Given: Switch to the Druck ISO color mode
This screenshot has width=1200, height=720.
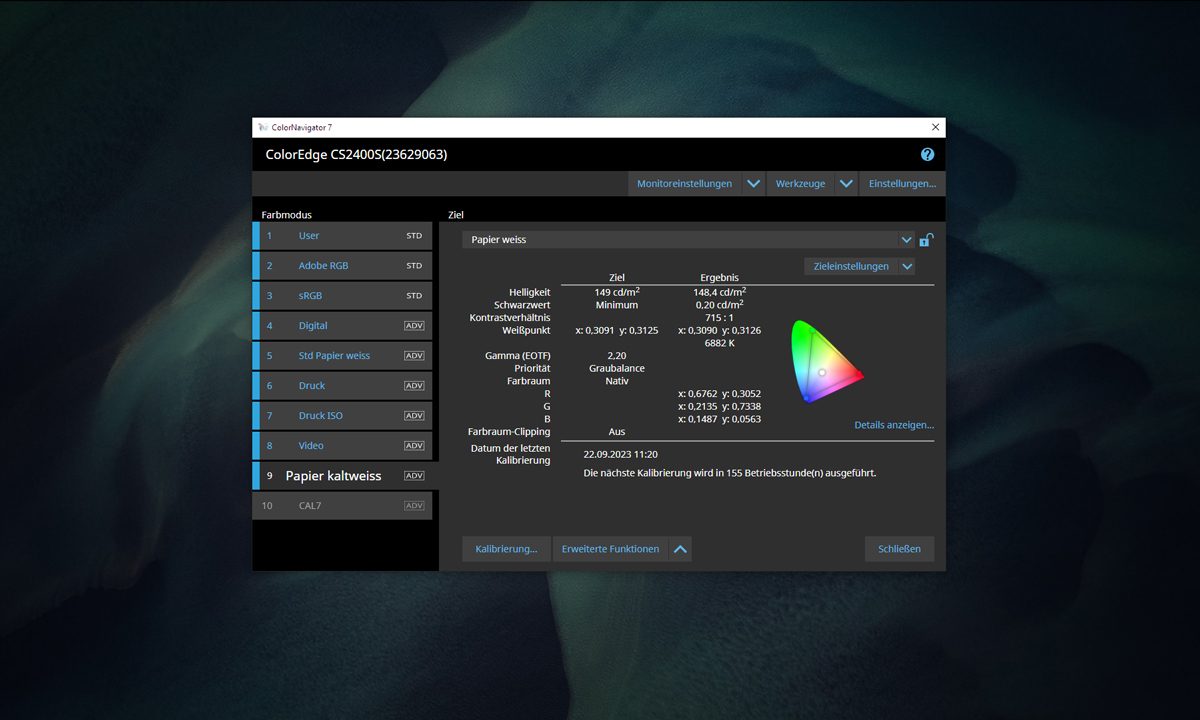Looking at the screenshot, I should click(x=320, y=416).
